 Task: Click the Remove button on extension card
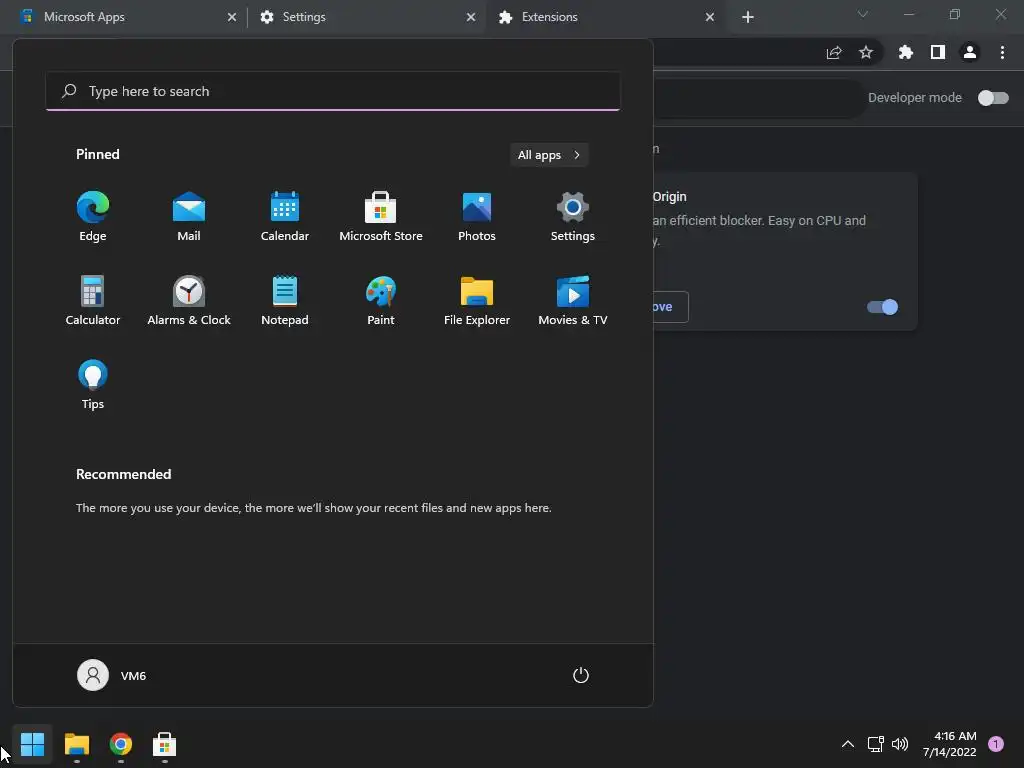click(x=669, y=307)
